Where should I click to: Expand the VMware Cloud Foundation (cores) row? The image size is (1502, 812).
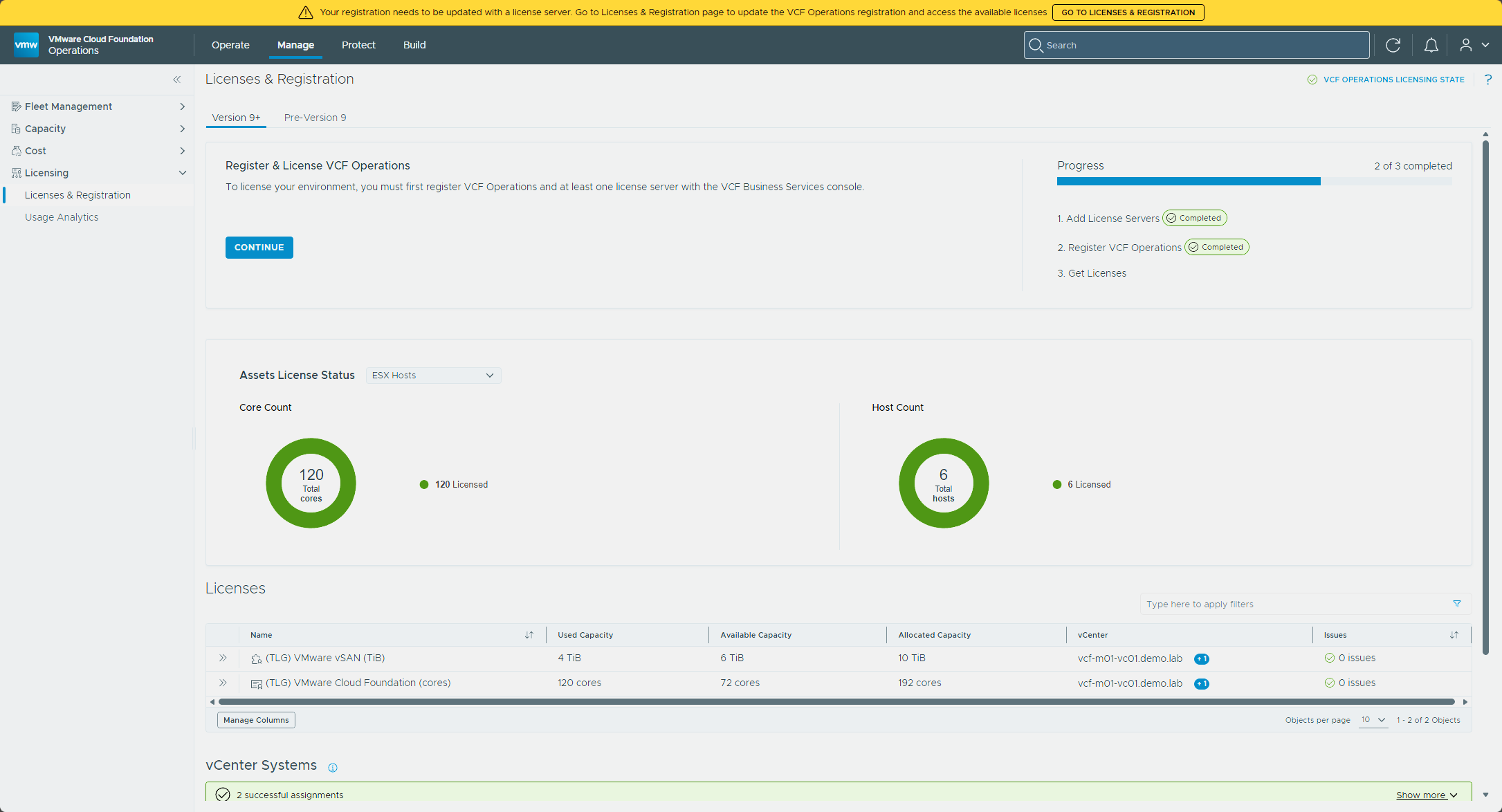pyautogui.click(x=223, y=683)
